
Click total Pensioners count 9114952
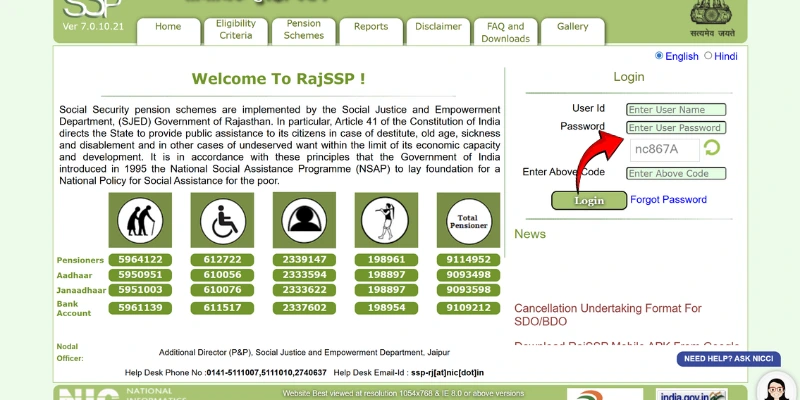(x=468, y=260)
